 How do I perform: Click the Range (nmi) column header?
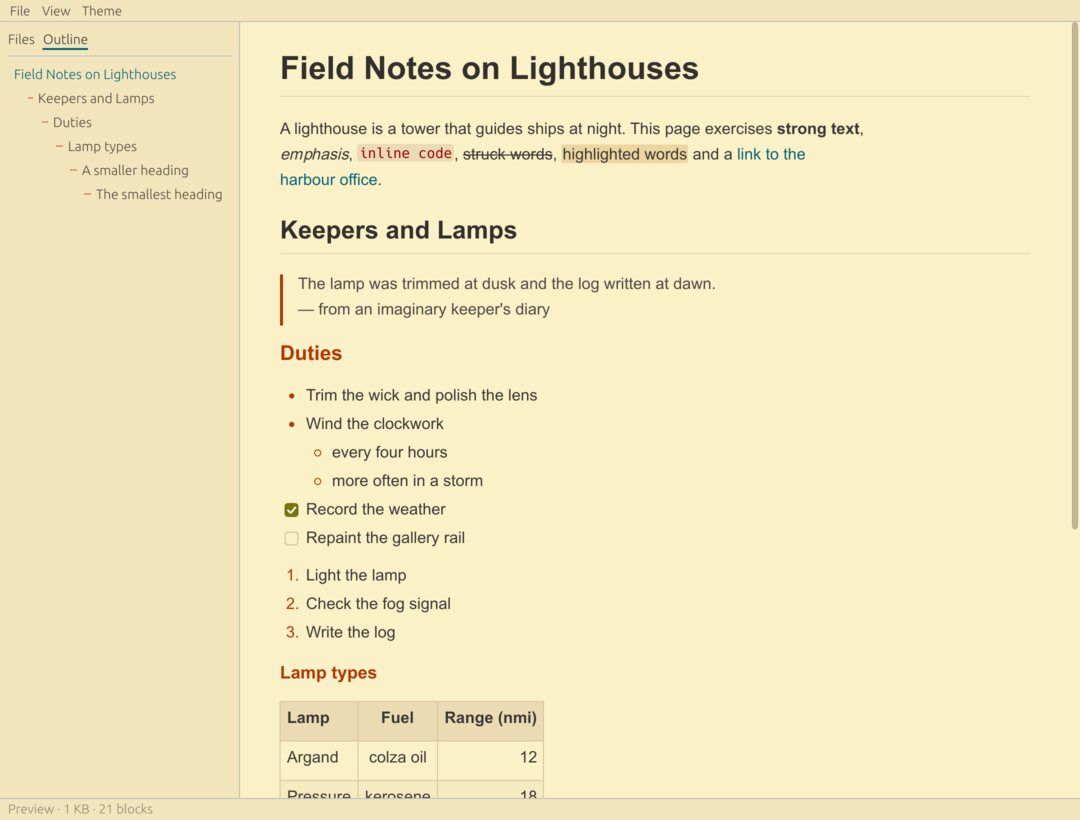click(x=490, y=721)
